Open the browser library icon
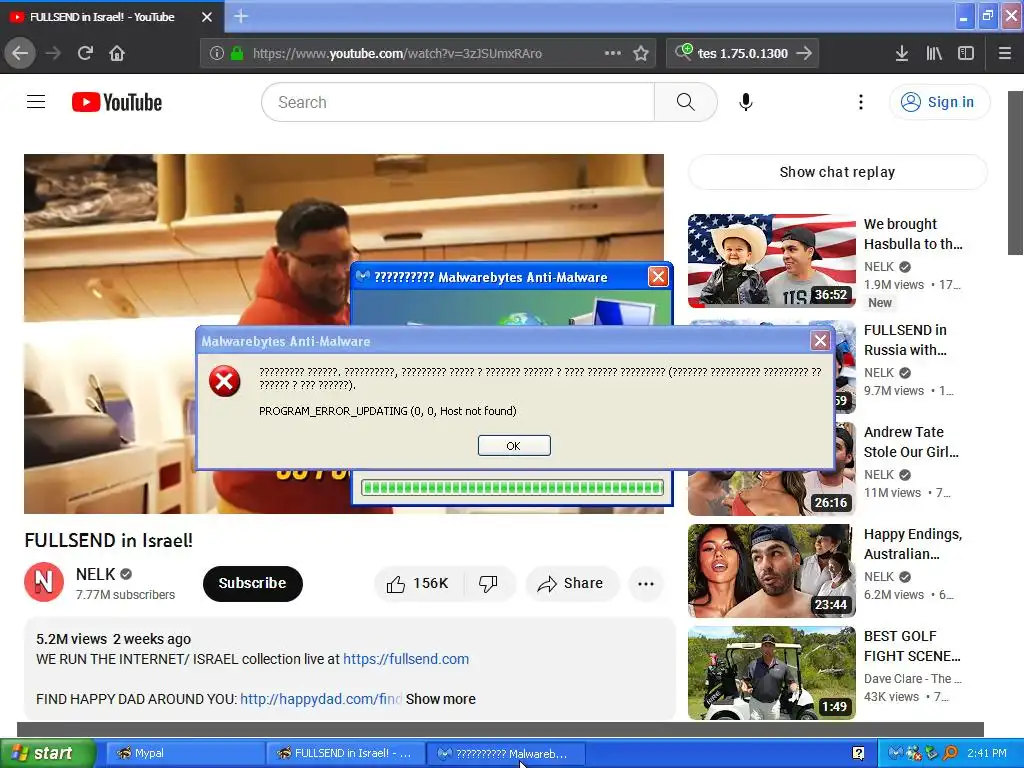Screen dimensions: 1024x768 934,53
